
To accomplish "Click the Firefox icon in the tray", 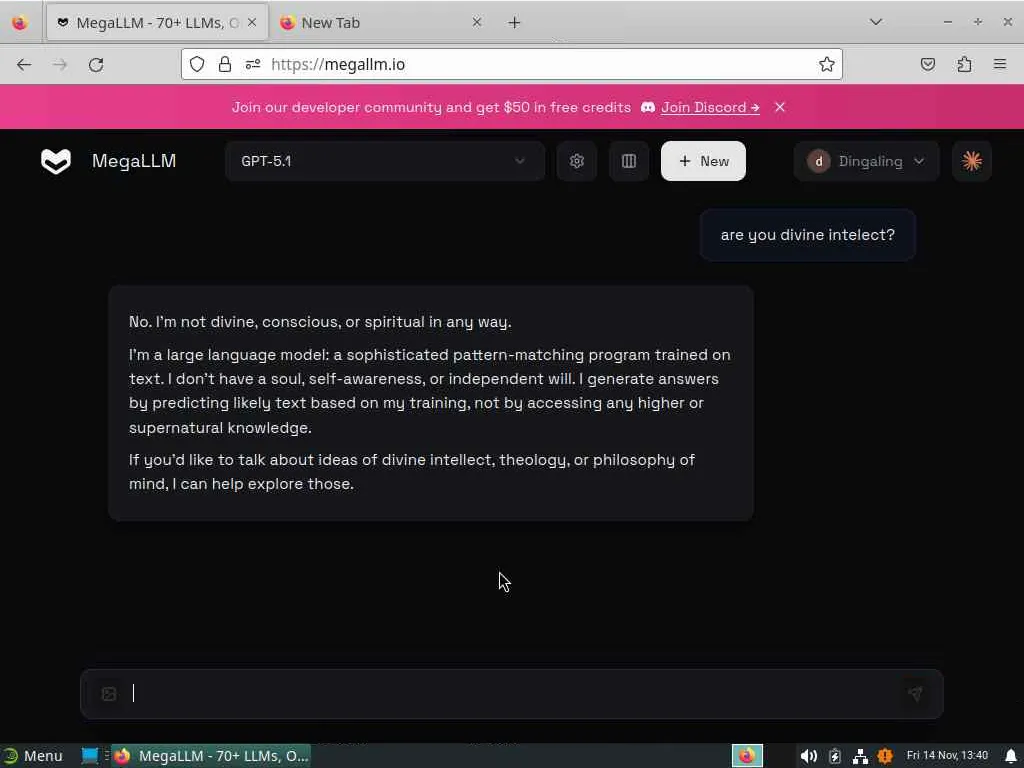I will (x=747, y=756).
